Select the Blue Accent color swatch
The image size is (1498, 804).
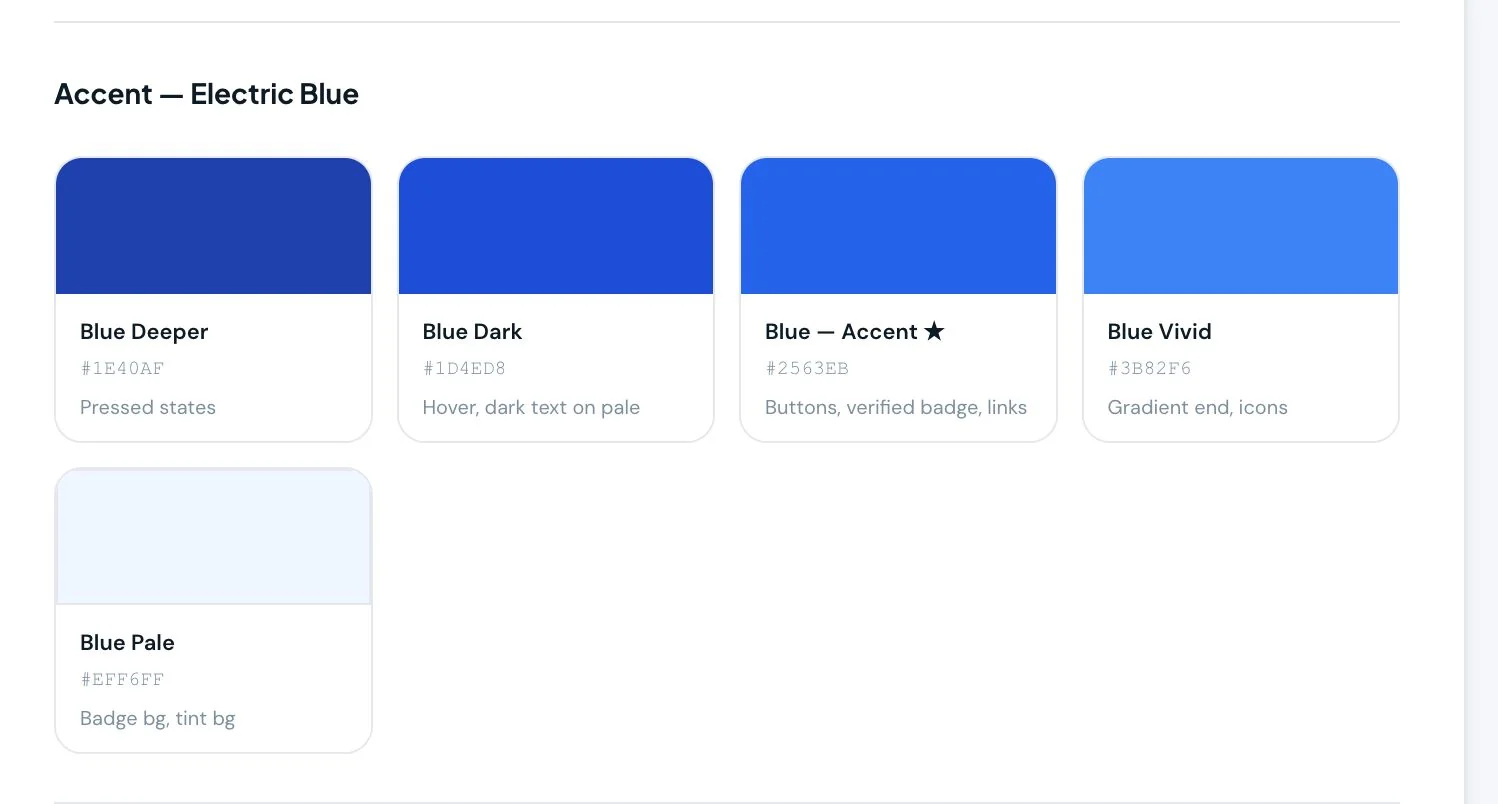click(898, 226)
